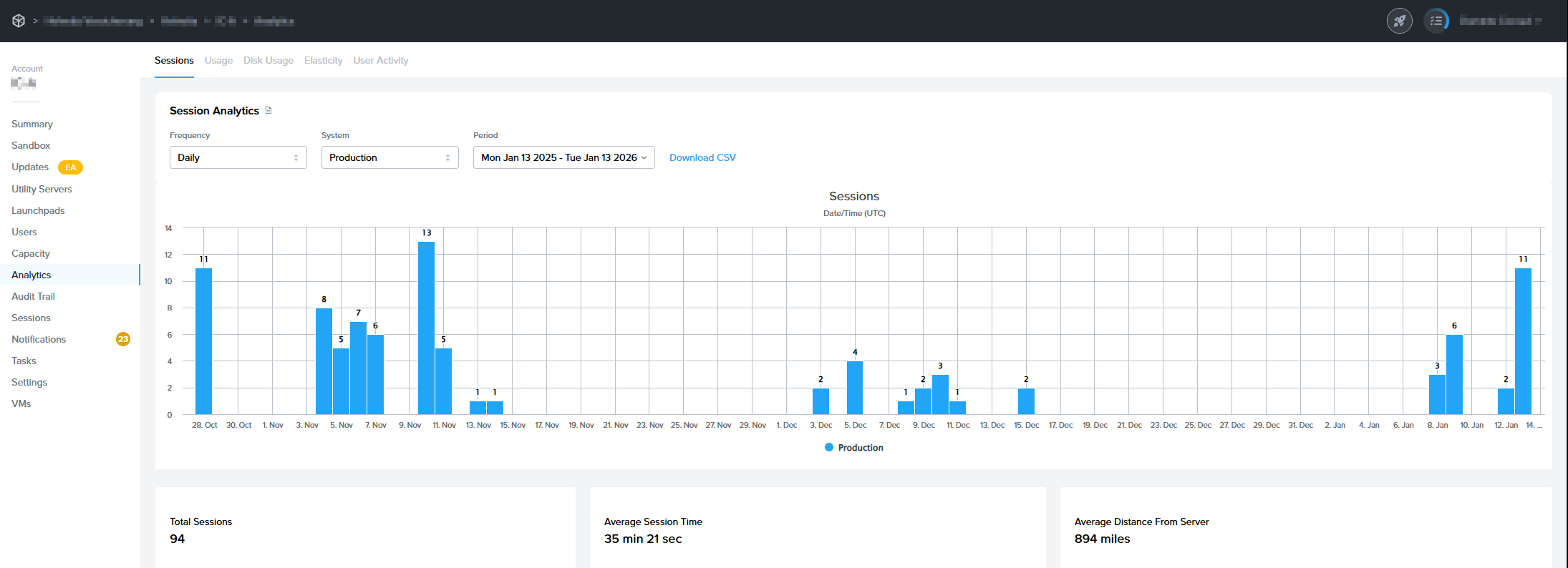This screenshot has height=568, width=1568.
Task: Go to Audit Trail in the sidebar
Action: click(x=33, y=296)
